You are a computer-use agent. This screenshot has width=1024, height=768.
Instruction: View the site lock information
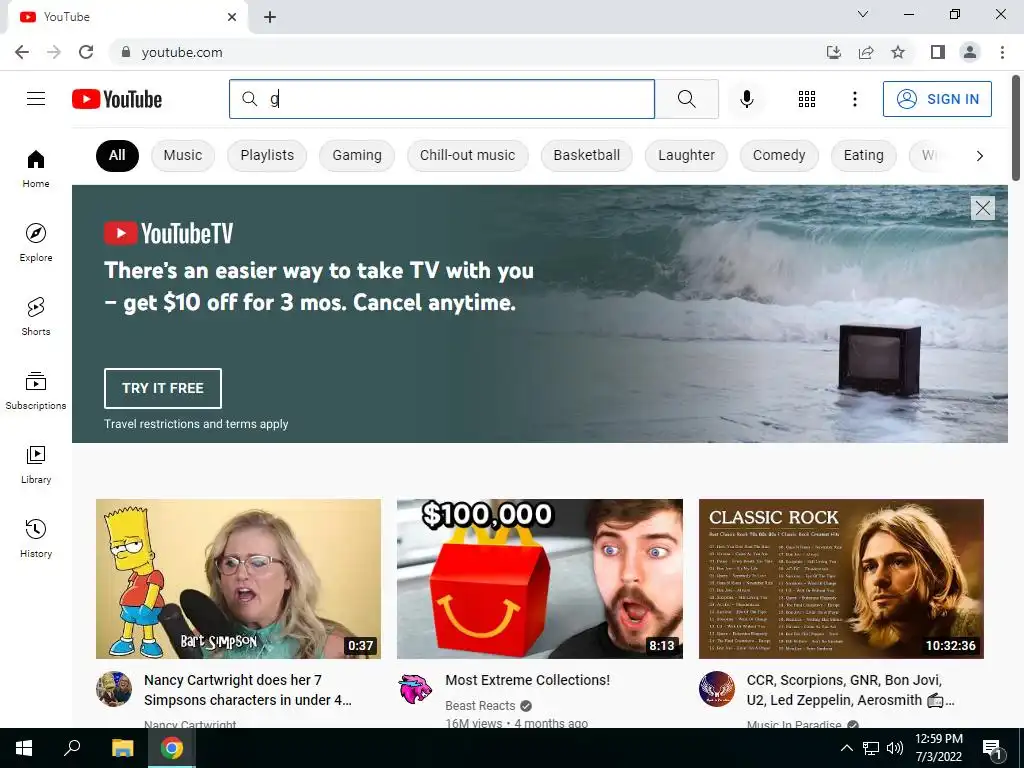(x=126, y=52)
